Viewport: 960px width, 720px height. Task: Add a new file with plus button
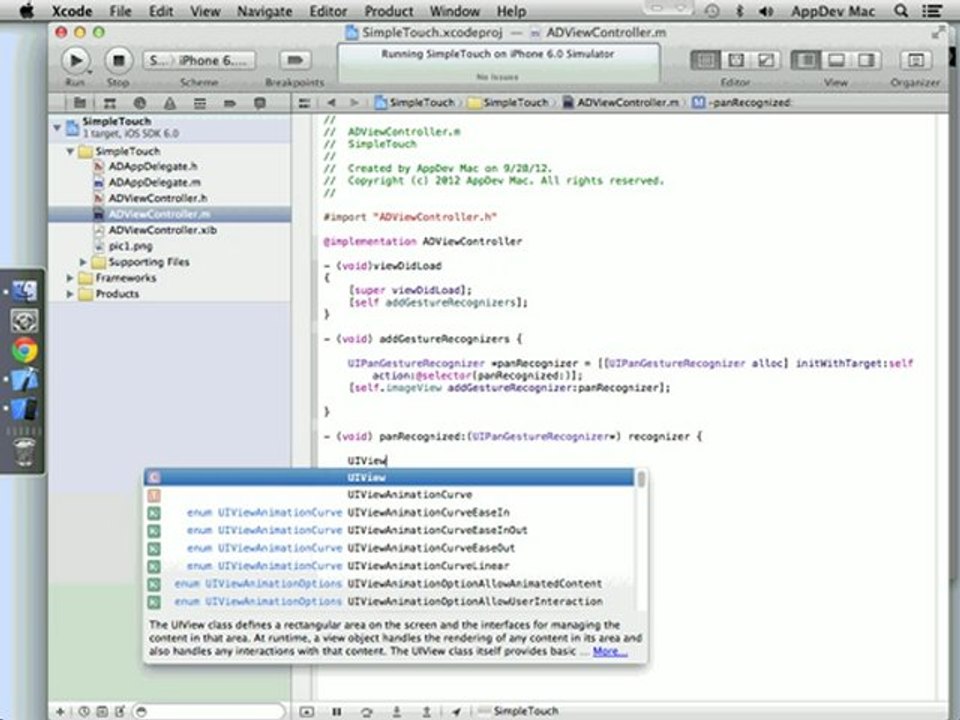60,711
